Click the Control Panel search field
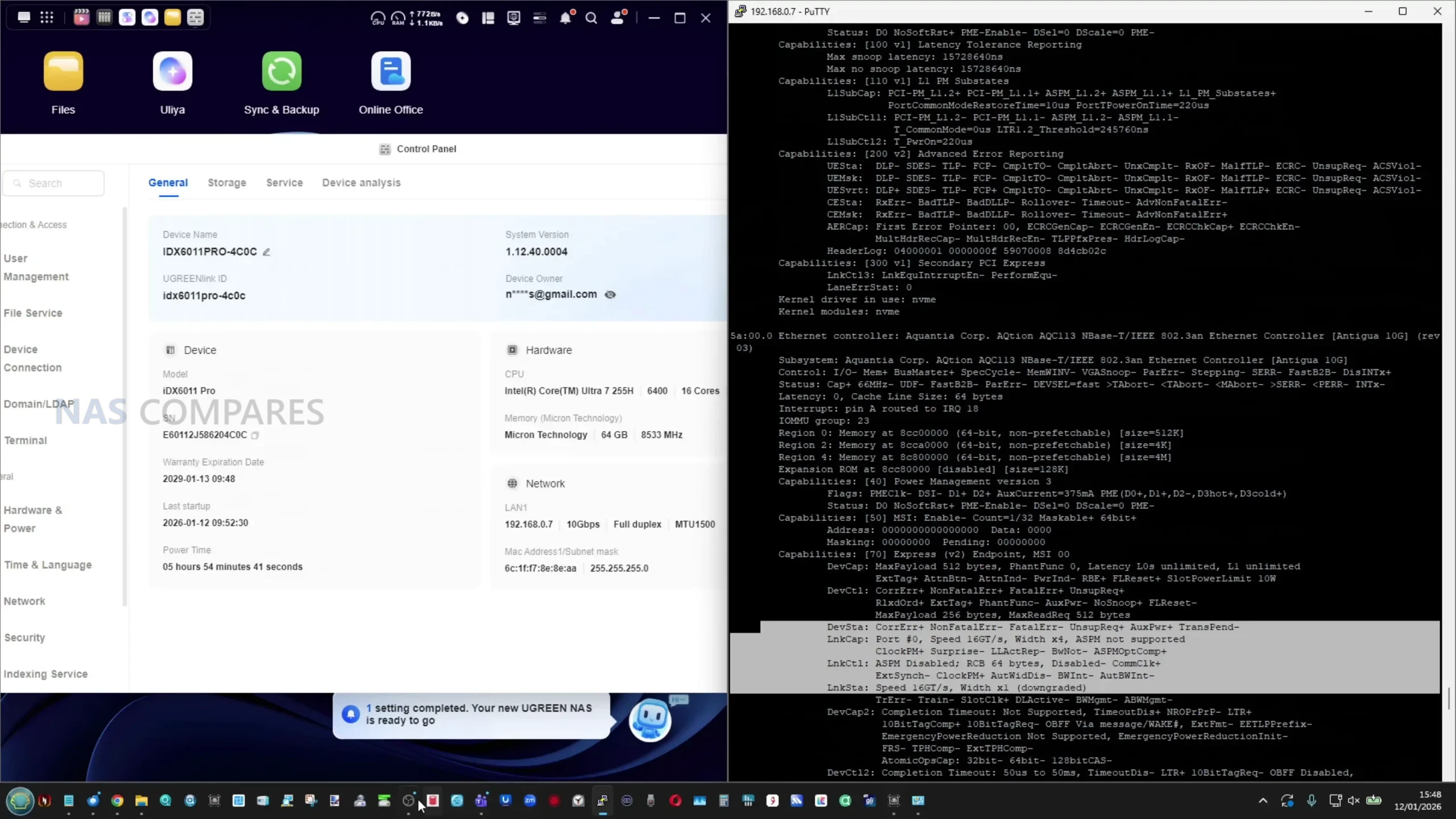The height and width of the screenshot is (819, 1456). [x=54, y=183]
